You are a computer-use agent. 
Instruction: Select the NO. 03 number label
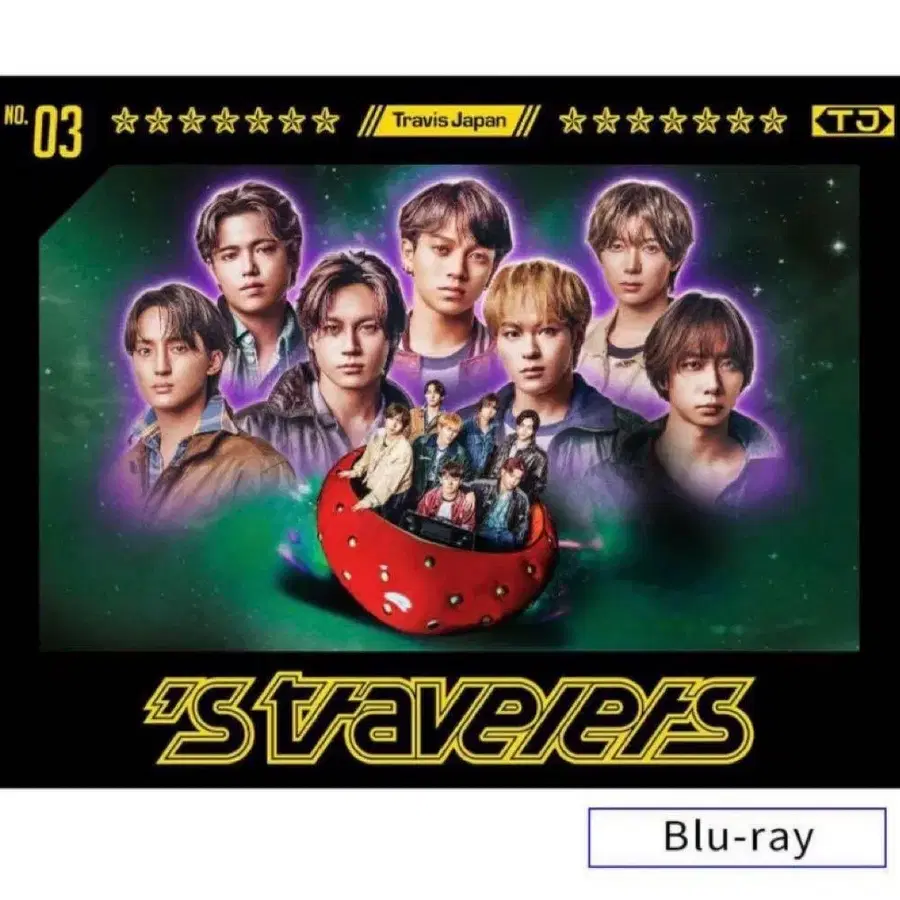tap(44, 131)
